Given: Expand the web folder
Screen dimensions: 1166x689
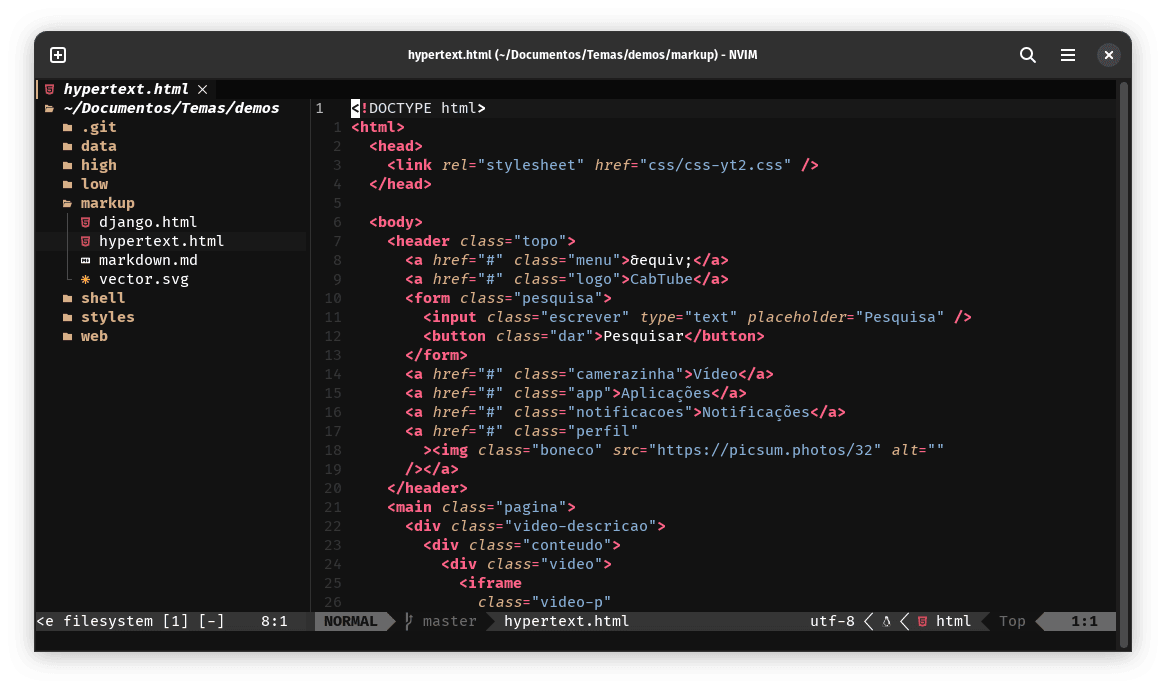Looking at the screenshot, I should pyautogui.click(x=94, y=336).
